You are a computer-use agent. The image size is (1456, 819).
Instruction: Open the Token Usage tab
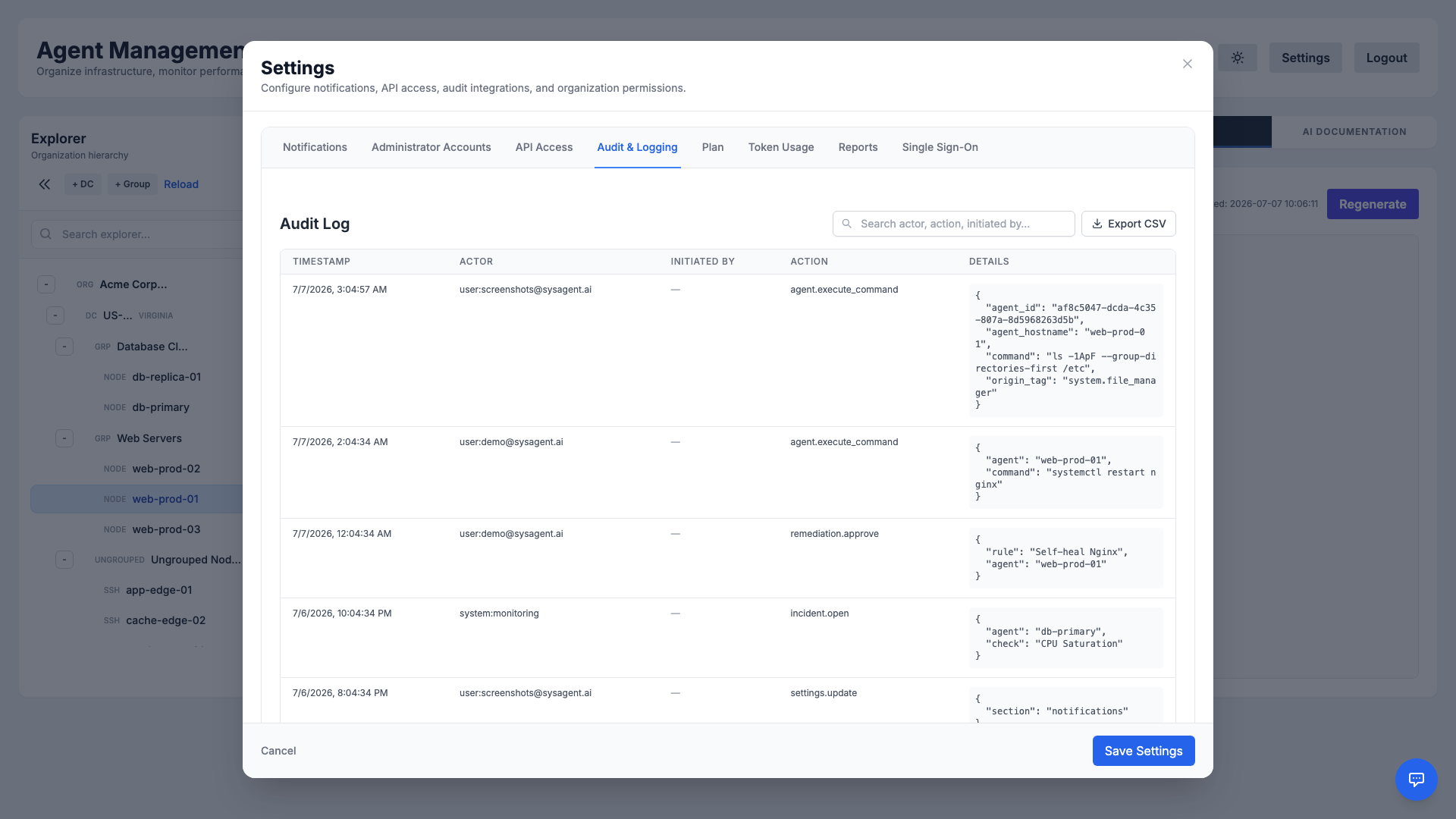(781, 147)
